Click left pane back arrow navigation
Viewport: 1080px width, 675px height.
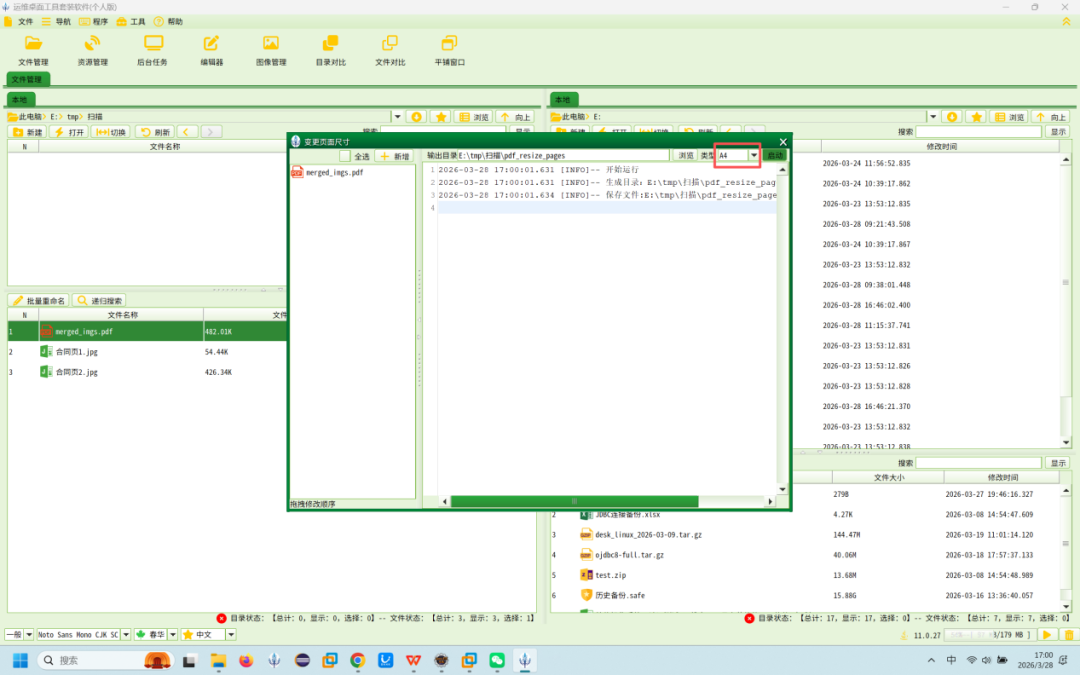[187, 132]
